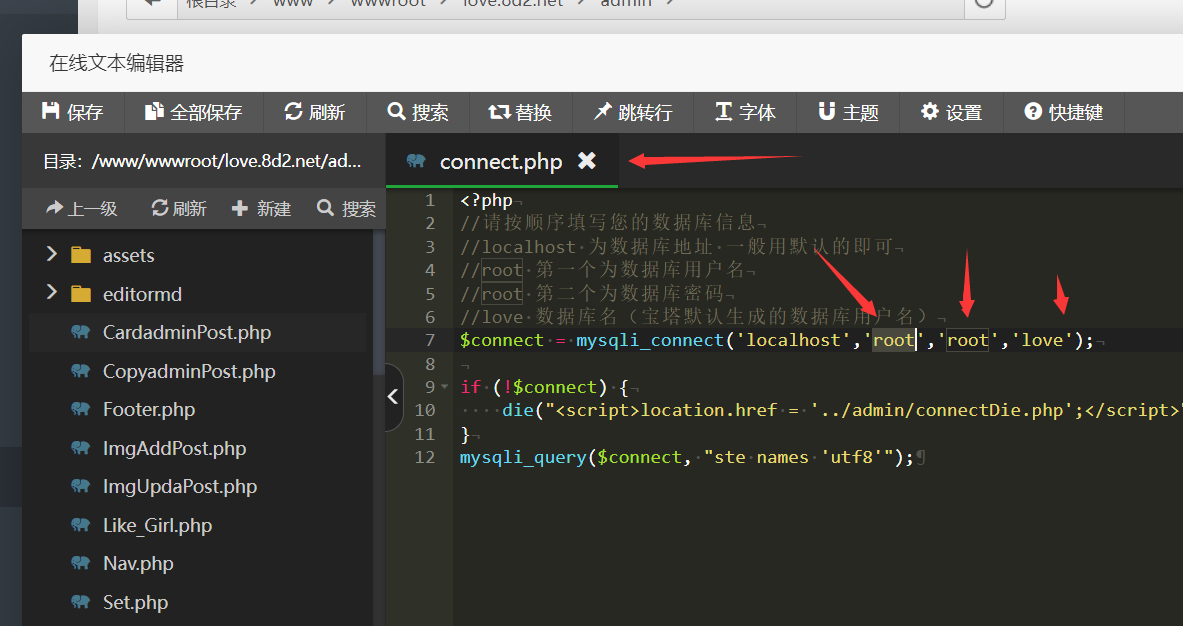The height and width of the screenshot is (626, 1183).
Task: Click the elephant icon on connect.php tab
Action: [416, 160]
